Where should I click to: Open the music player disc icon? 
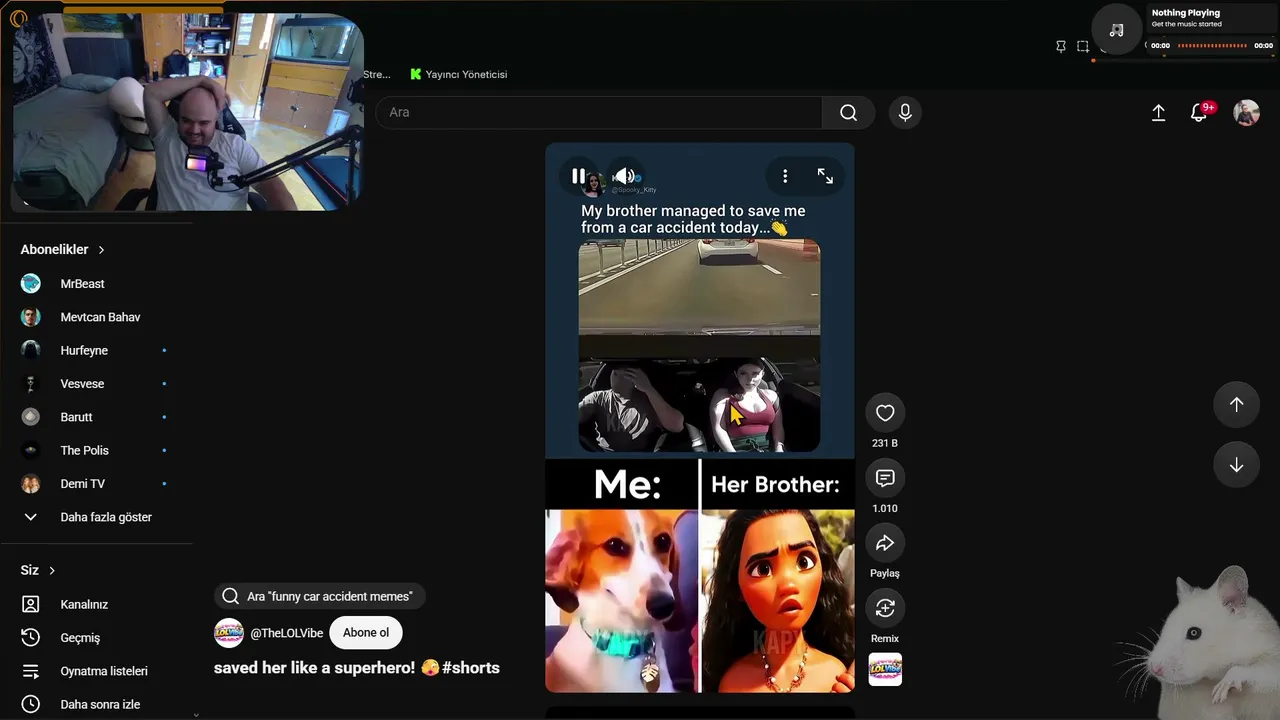(x=1116, y=30)
